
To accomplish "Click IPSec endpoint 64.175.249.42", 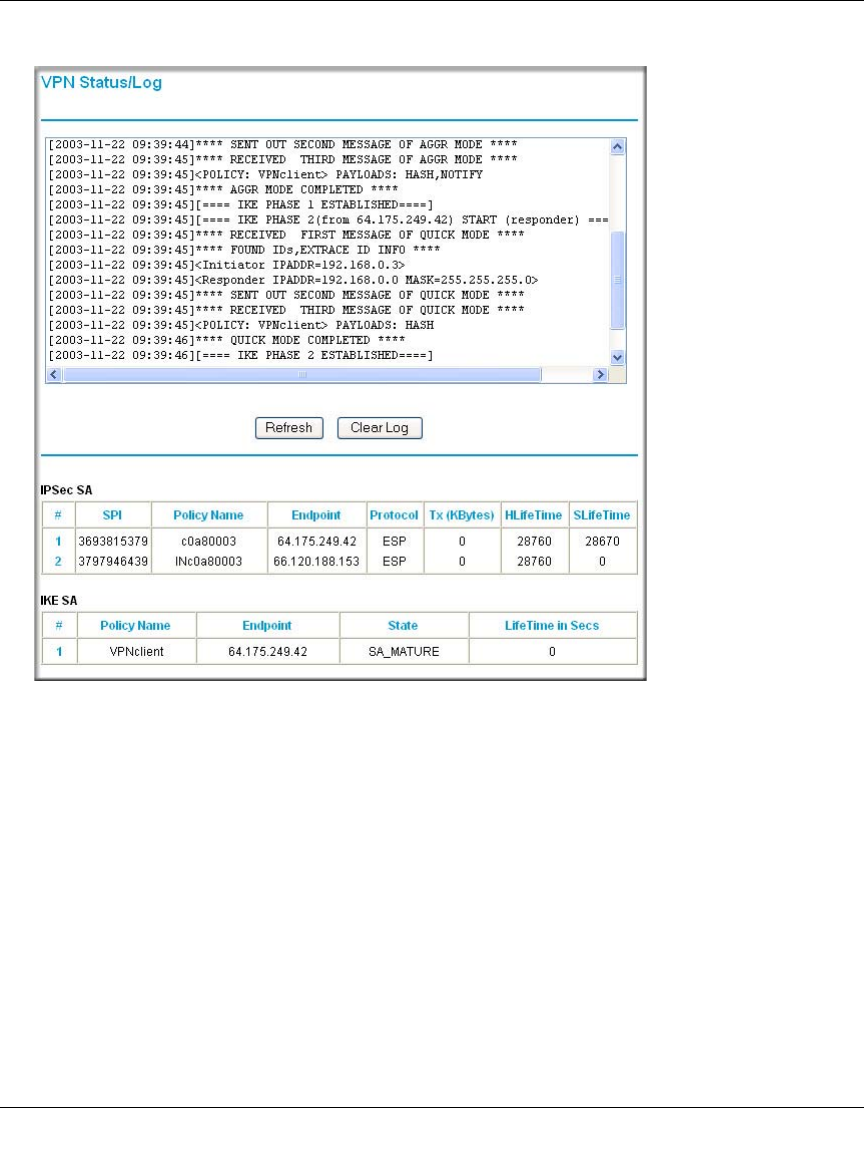I will point(316,541).
